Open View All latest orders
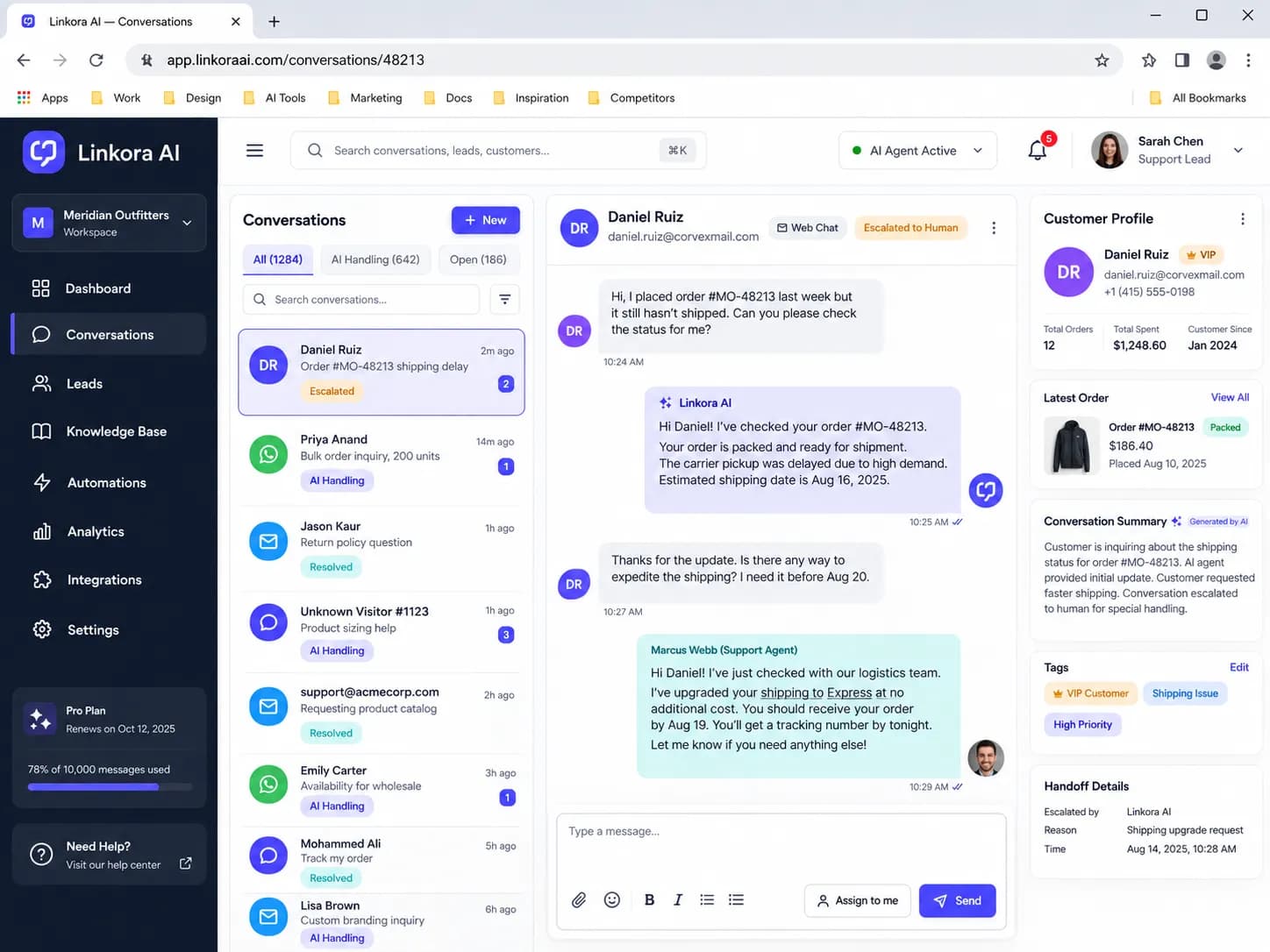The image size is (1270, 952). (1230, 397)
